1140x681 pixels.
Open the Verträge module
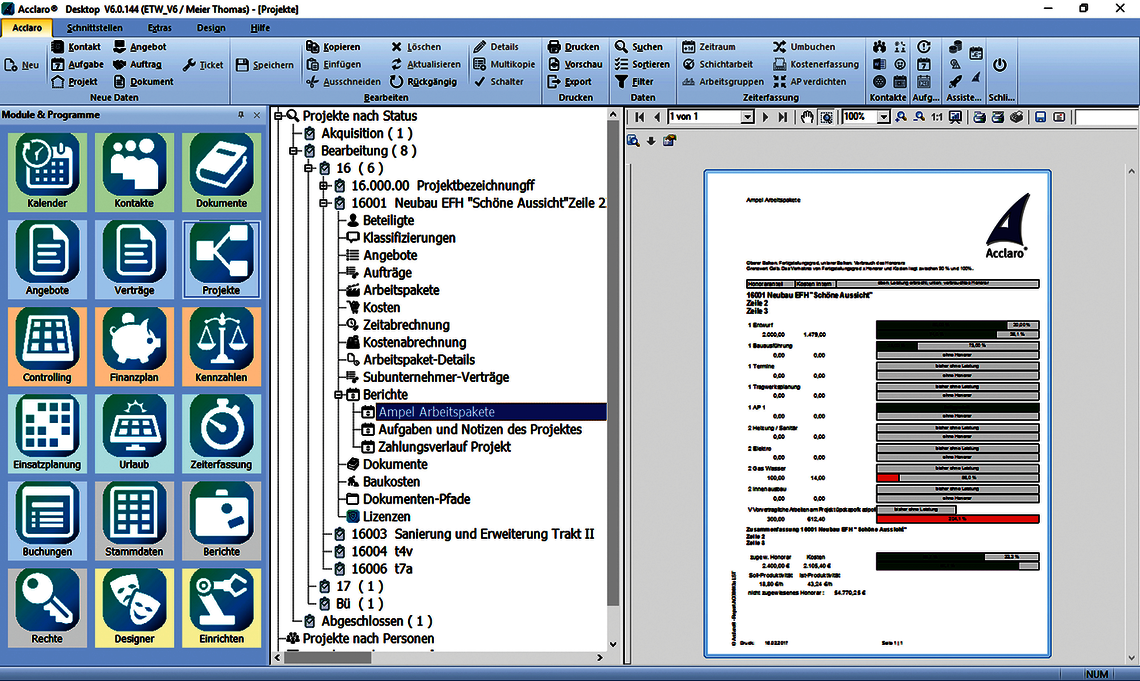click(x=135, y=259)
